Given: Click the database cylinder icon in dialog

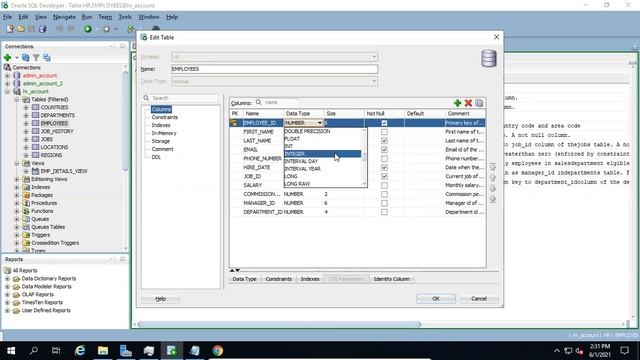Looking at the screenshot, I should (x=489, y=58).
